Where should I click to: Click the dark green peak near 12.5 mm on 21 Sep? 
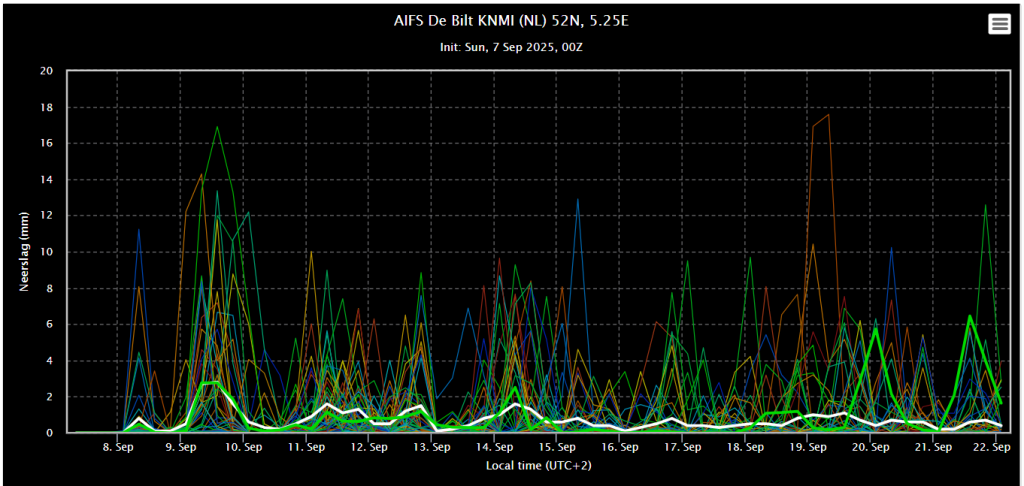985,206
